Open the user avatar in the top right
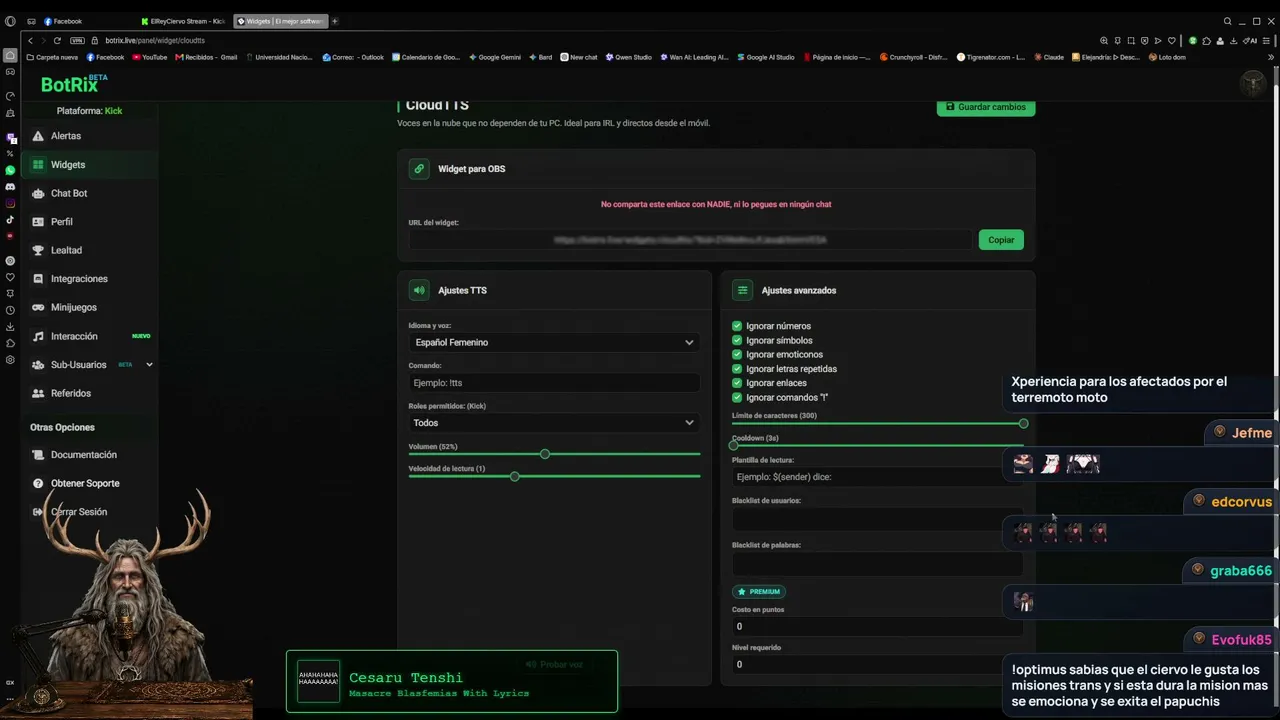This screenshot has height=720, width=1280. pos(1252,83)
